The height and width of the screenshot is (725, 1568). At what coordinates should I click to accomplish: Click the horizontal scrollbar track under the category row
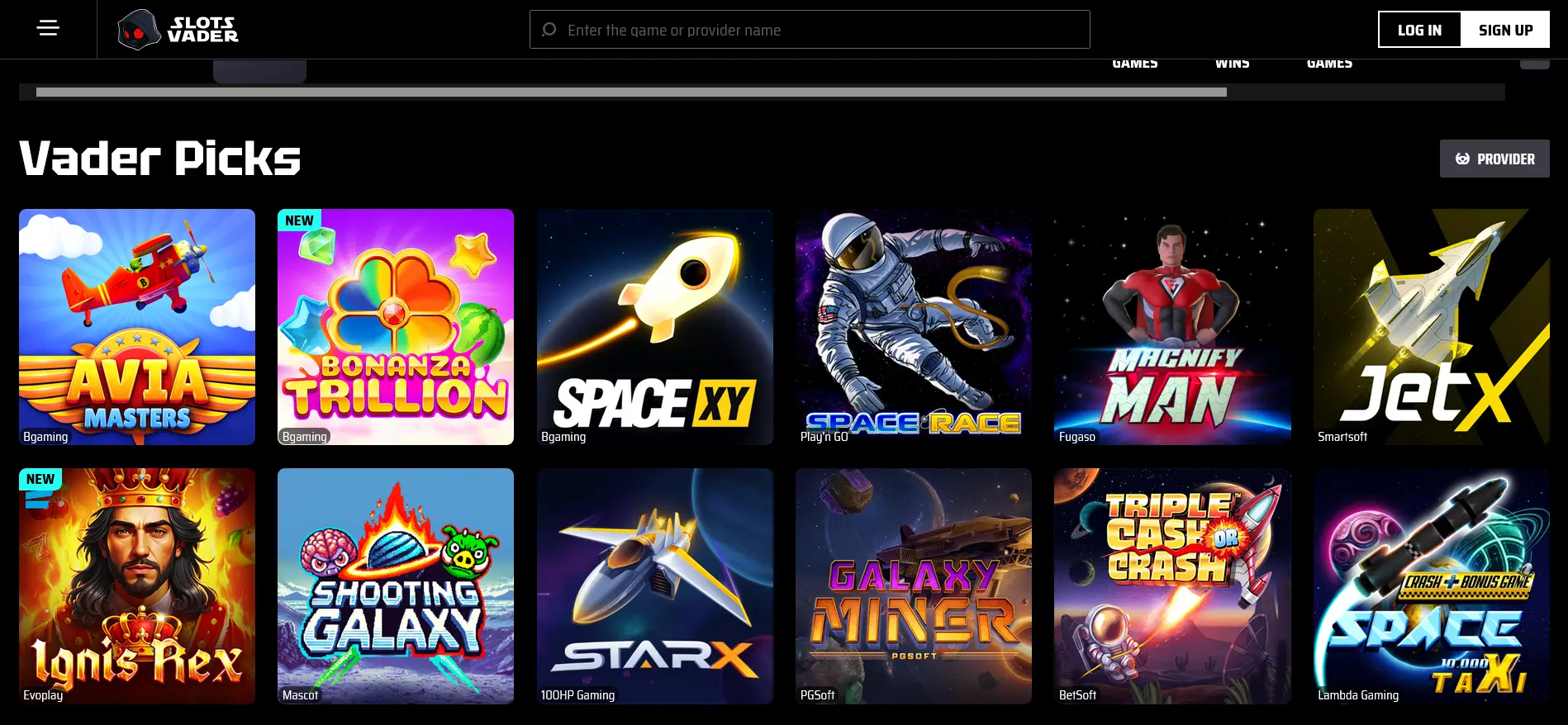click(x=762, y=92)
